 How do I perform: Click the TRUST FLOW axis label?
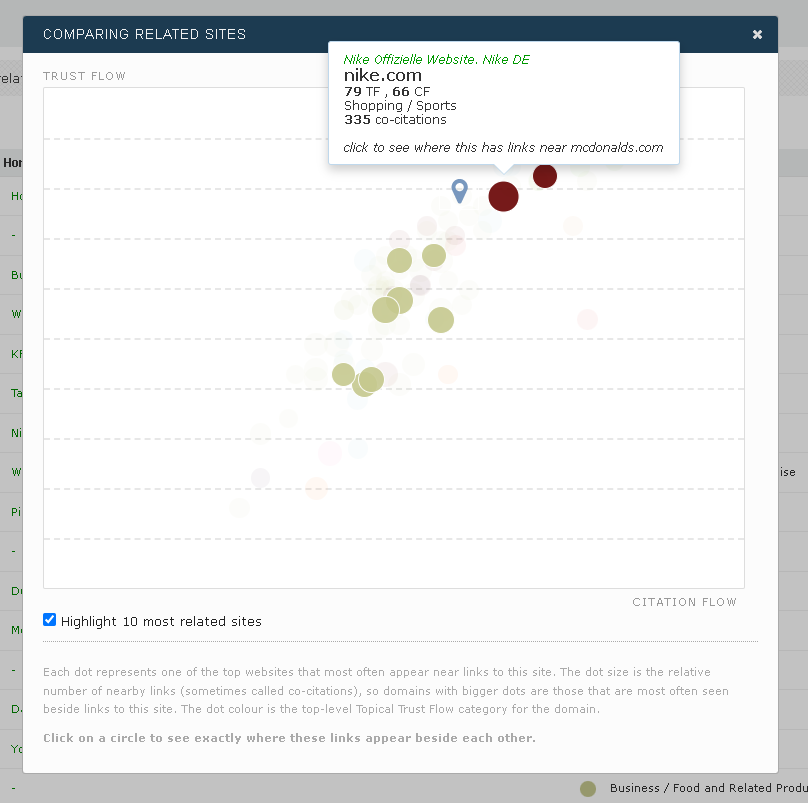(84, 75)
